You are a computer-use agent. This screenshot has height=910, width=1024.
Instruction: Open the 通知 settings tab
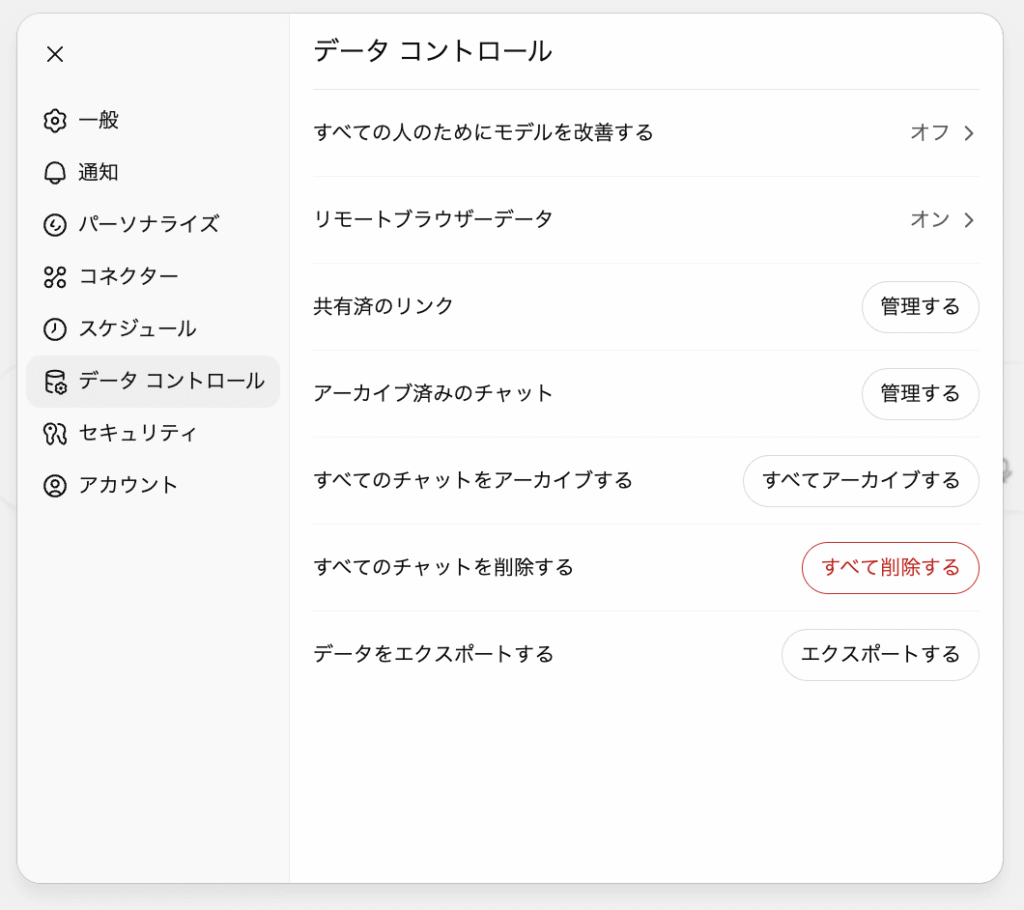click(99, 173)
